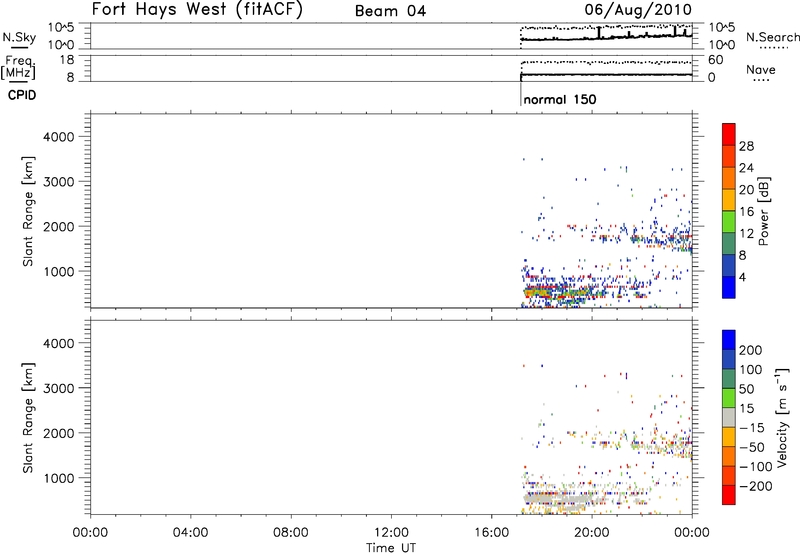Click the '4000' tick on power panel

pos(59,137)
